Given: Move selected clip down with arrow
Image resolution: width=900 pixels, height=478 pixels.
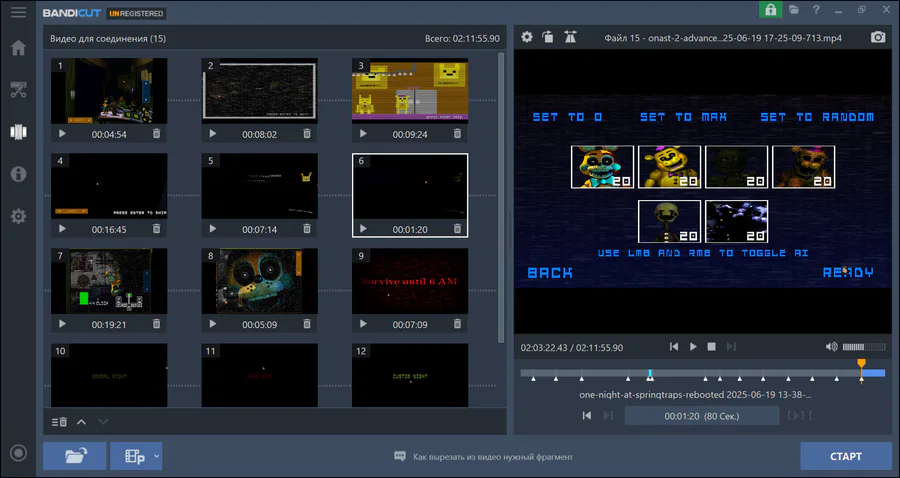Looking at the screenshot, I should coord(103,422).
